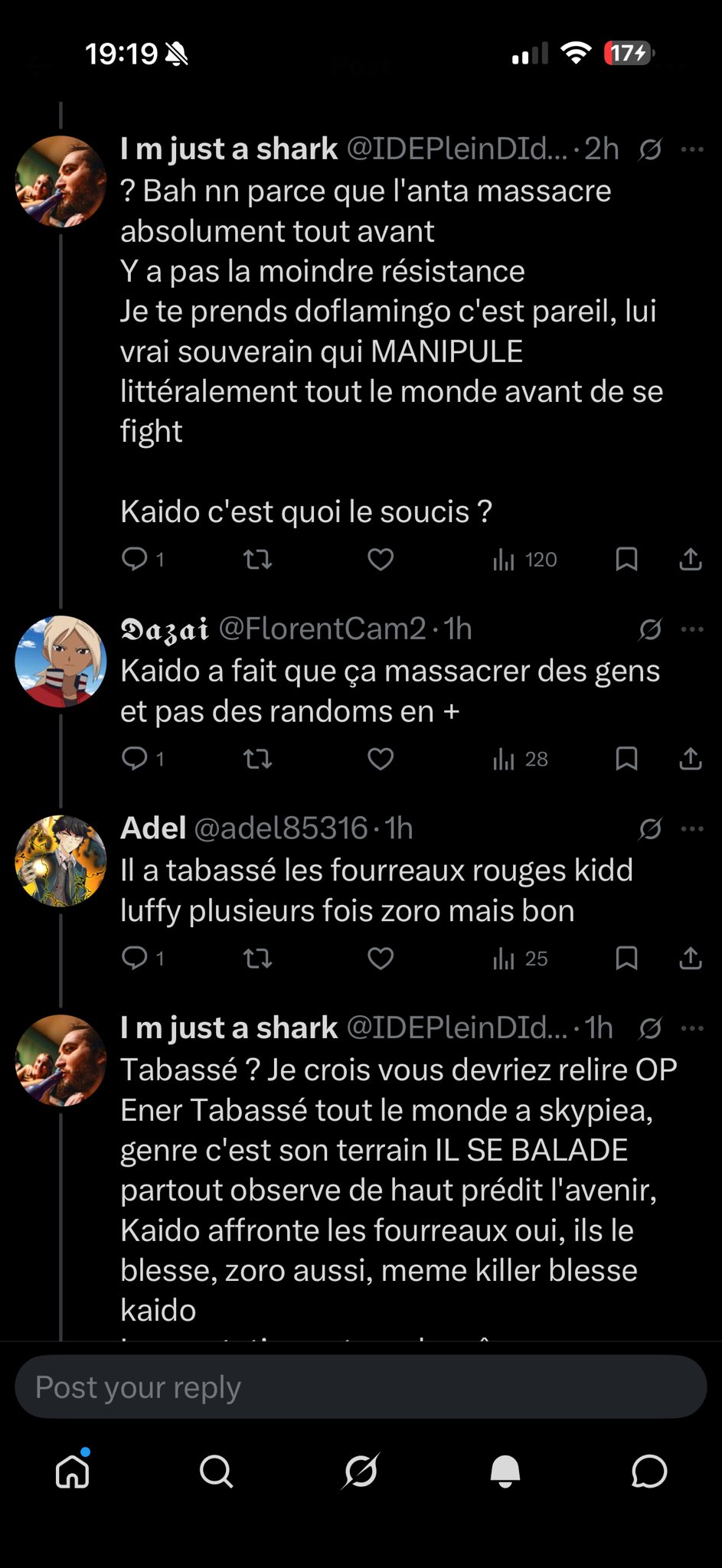Share Adel's post
722x1568 pixels.
691,958
